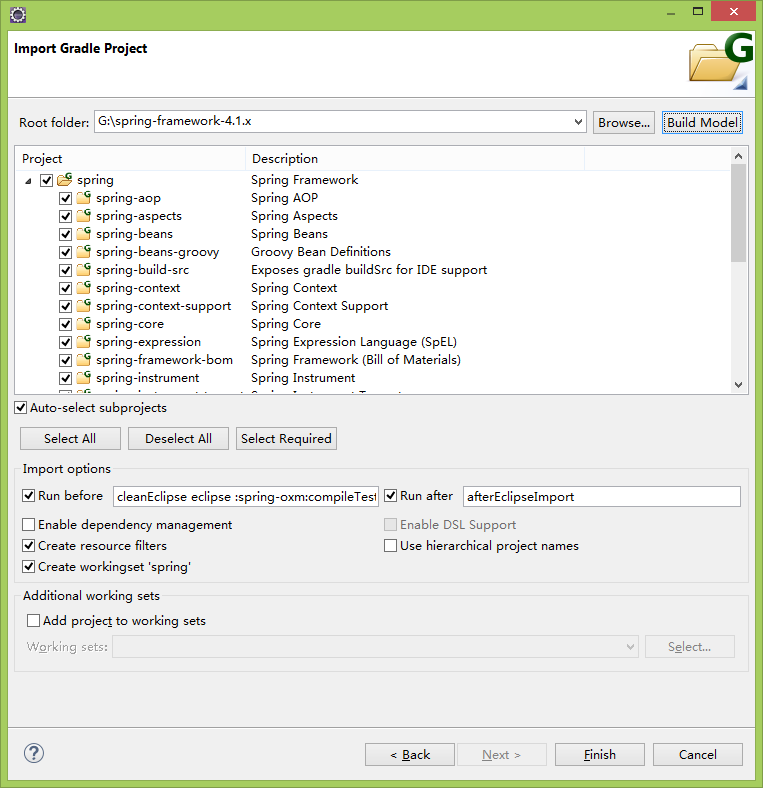Toggle Create workingset 'spring' checkbox
763x788 pixels.
coord(29,567)
